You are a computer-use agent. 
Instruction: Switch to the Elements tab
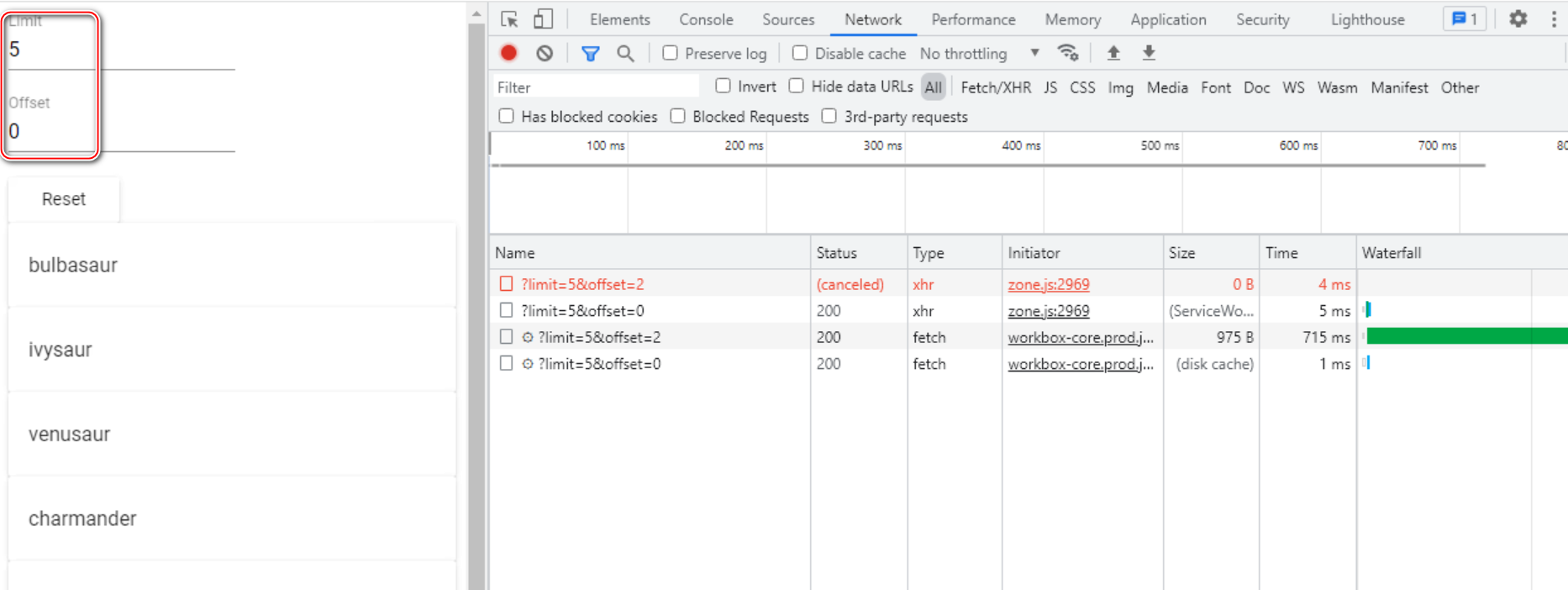tap(620, 19)
